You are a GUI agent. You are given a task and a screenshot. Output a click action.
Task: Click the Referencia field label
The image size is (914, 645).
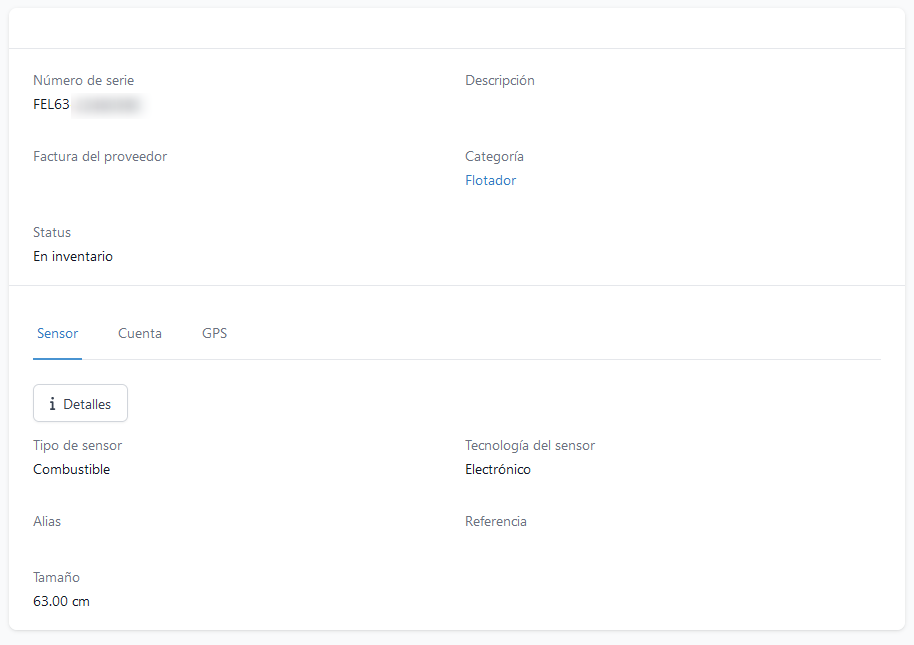495,522
